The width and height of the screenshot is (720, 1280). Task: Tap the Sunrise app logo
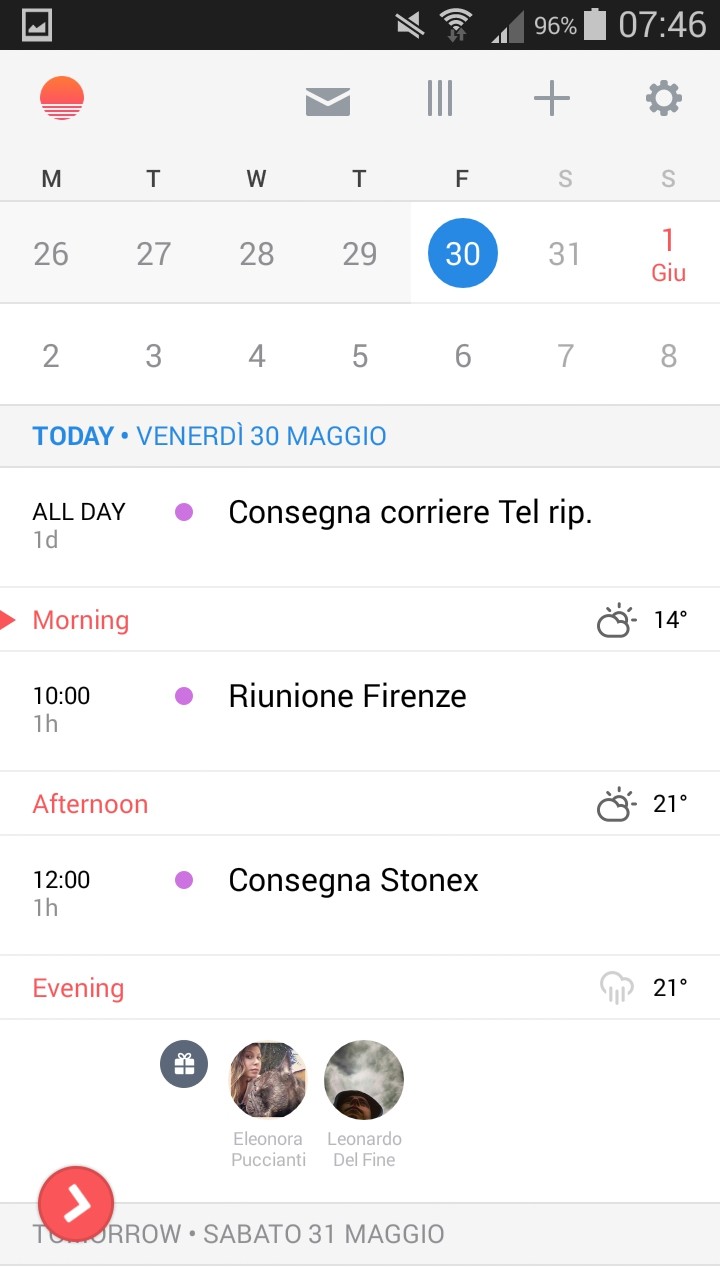(x=62, y=98)
